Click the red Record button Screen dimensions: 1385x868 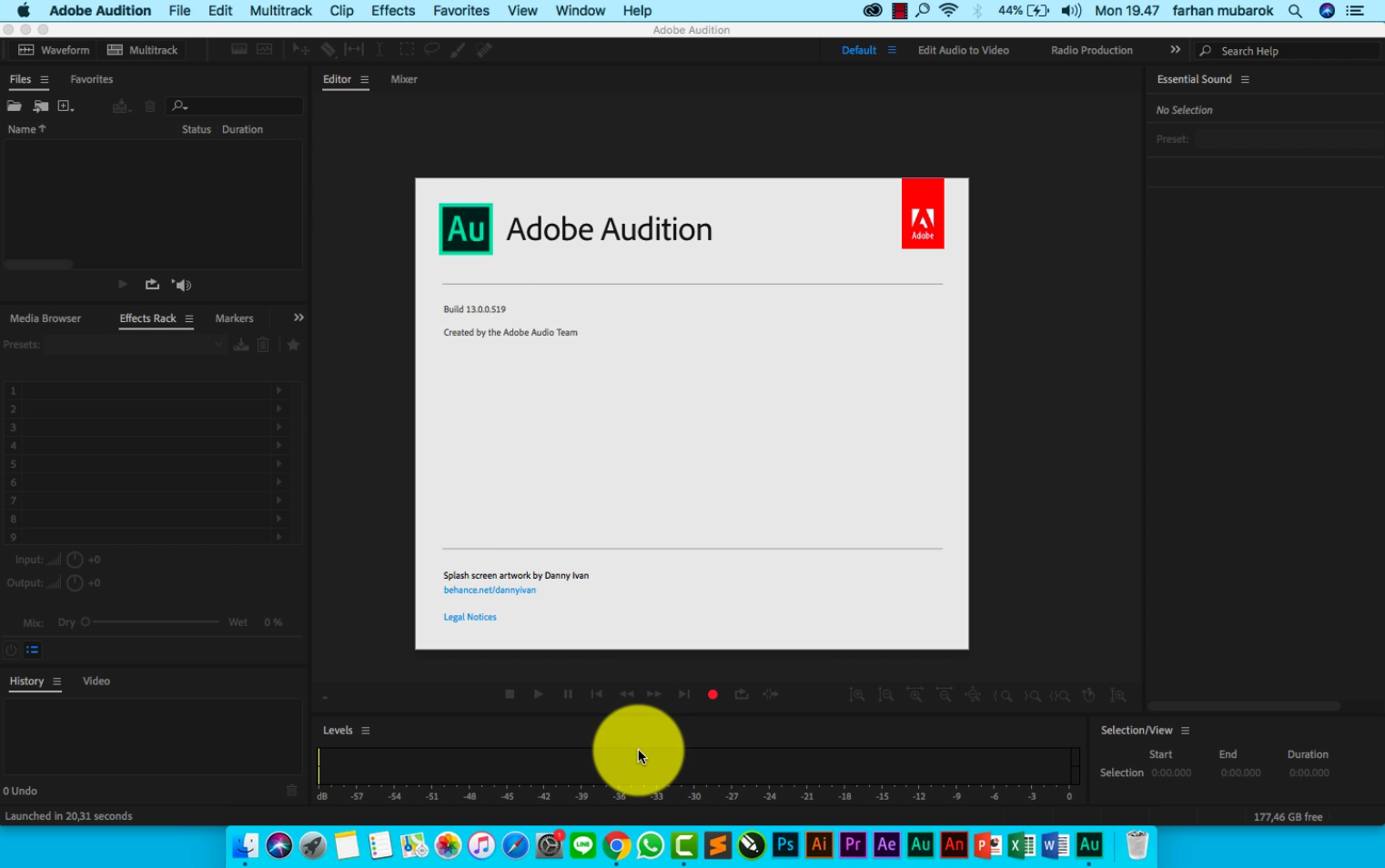(713, 694)
